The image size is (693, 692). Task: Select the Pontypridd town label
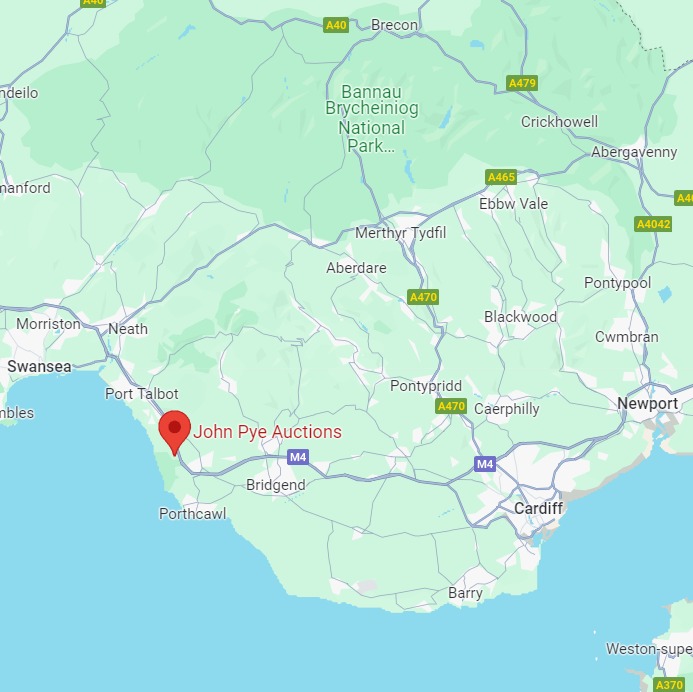pyautogui.click(x=426, y=386)
